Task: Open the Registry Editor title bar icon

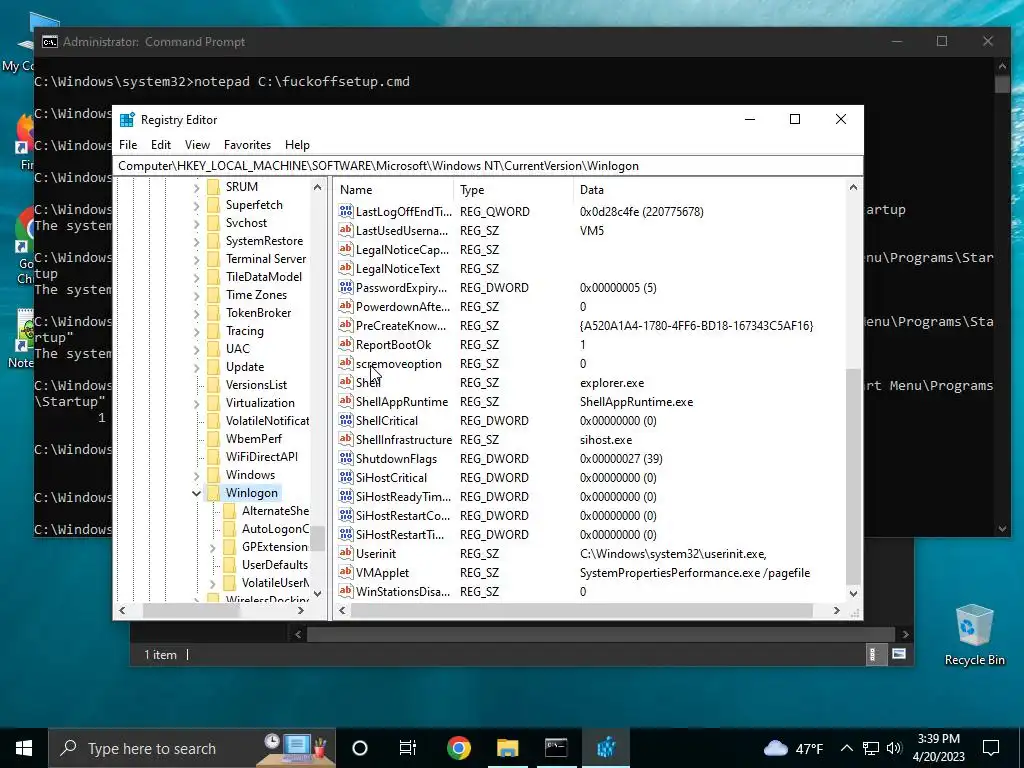Action: click(127, 120)
